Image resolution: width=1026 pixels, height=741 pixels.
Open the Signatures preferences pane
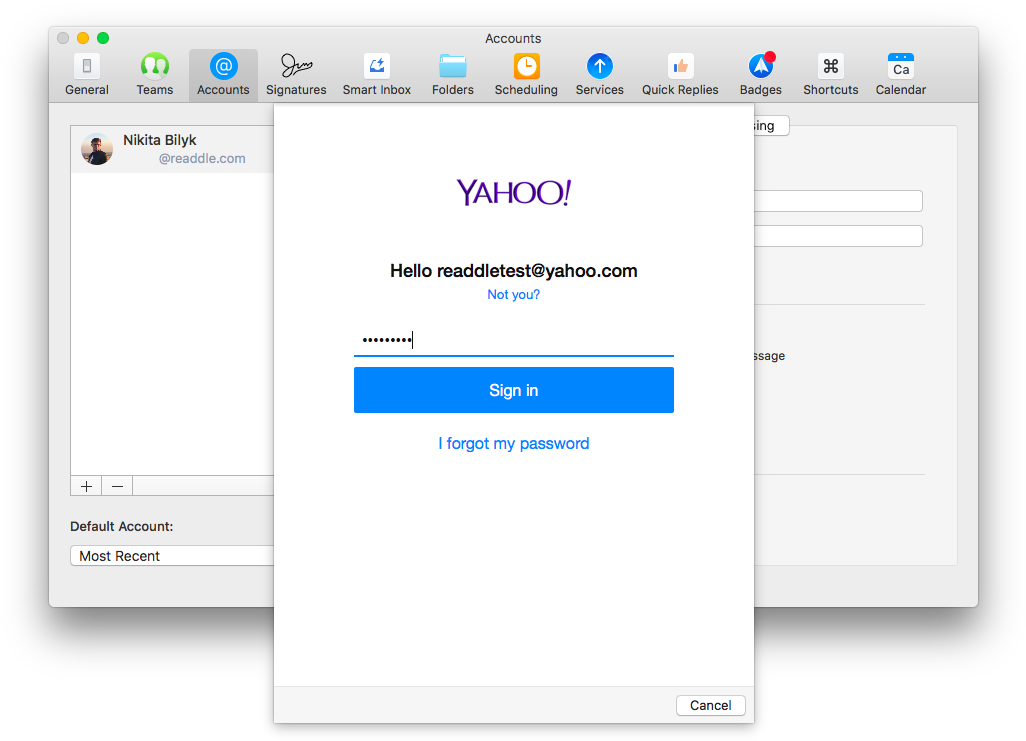tap(296, 75)
